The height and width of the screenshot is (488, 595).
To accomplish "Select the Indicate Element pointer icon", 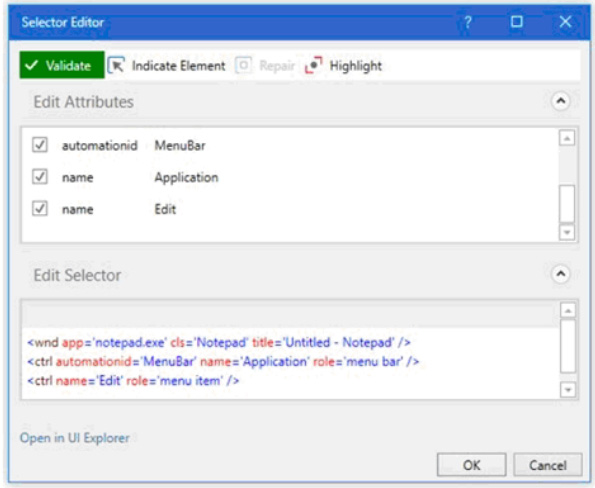I will (116, 65).
